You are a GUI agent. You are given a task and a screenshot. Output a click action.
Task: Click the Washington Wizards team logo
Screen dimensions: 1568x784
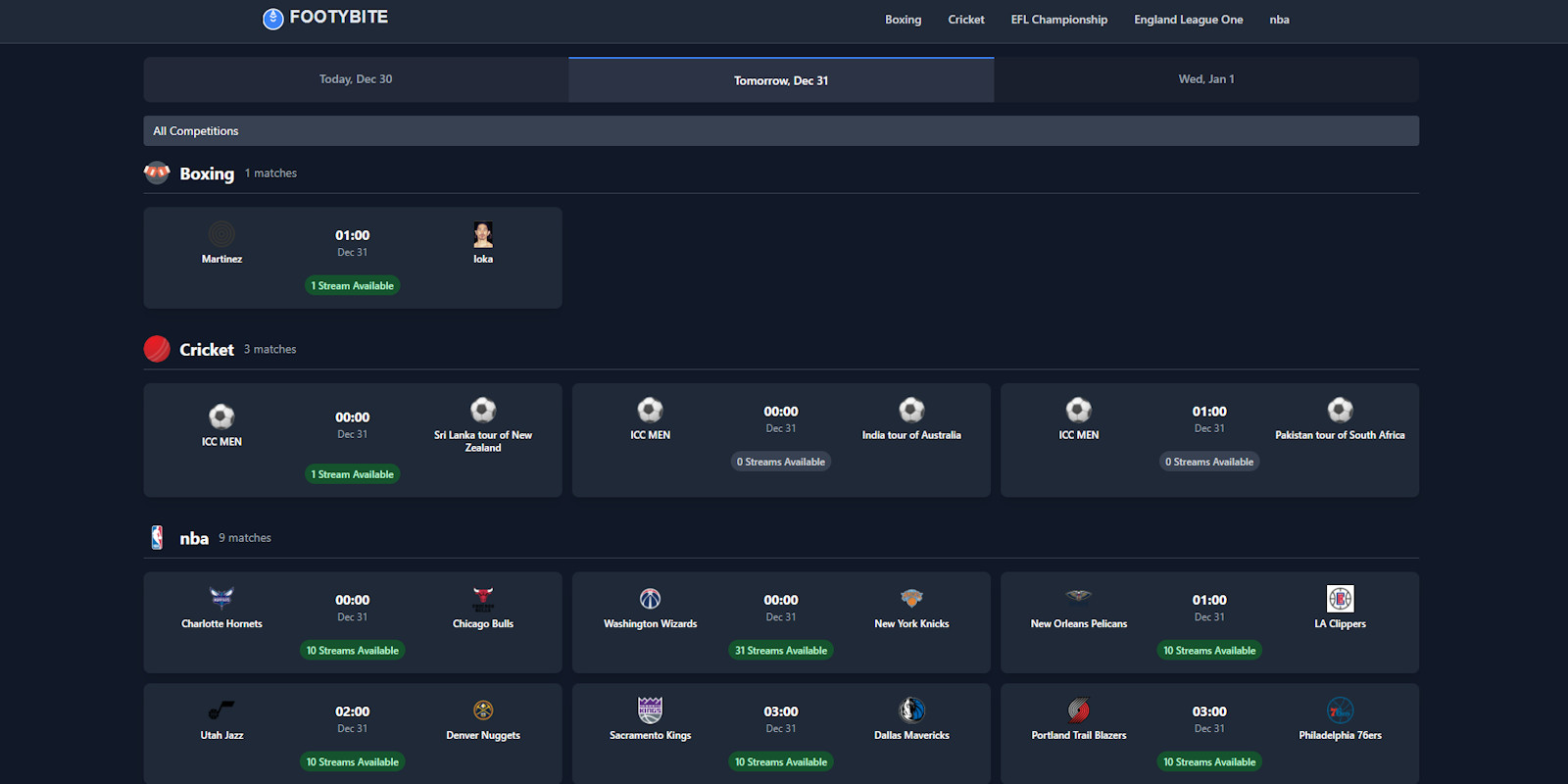[x=650, y=598]
